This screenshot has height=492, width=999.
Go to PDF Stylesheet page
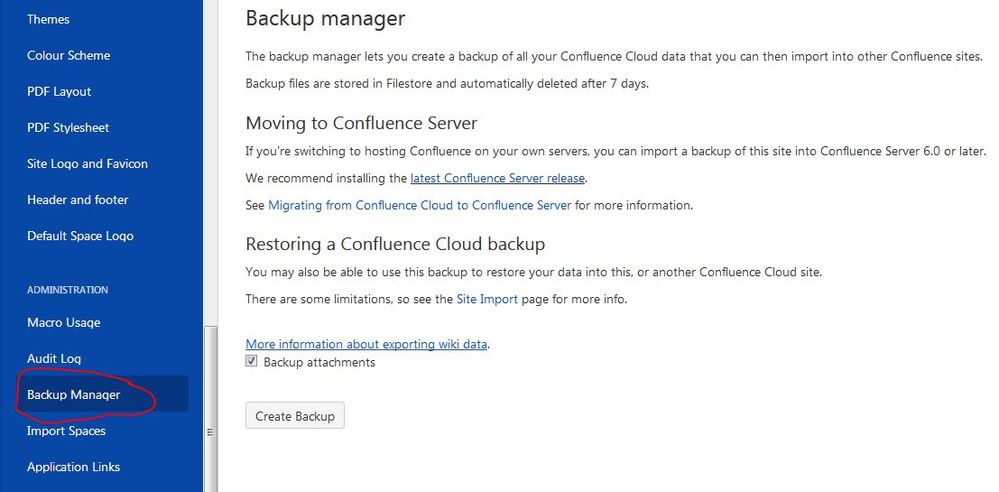click(68, 127)
